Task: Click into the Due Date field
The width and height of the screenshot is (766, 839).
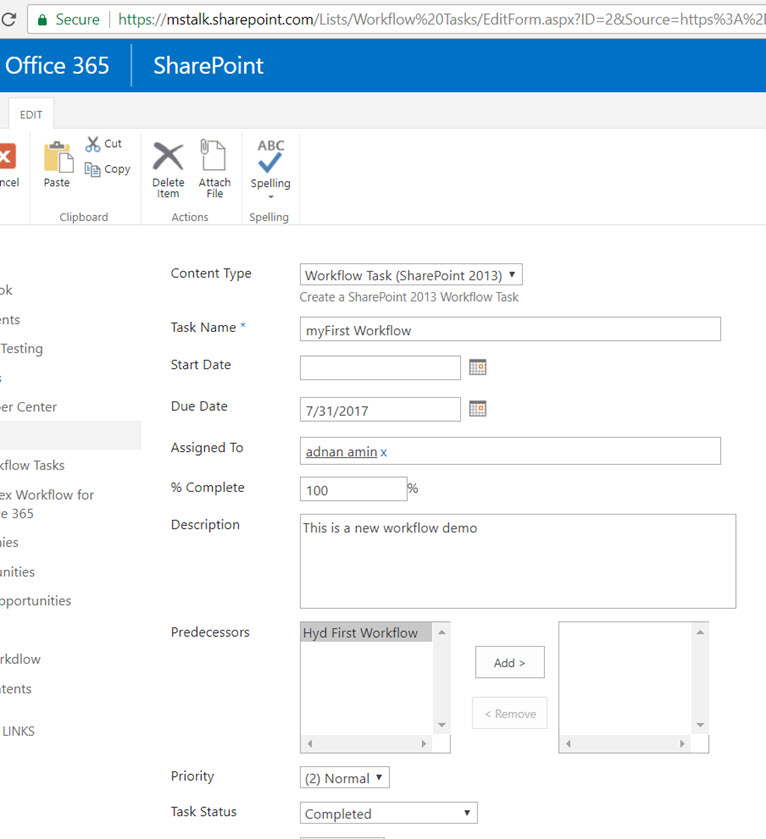Action: 380,409
